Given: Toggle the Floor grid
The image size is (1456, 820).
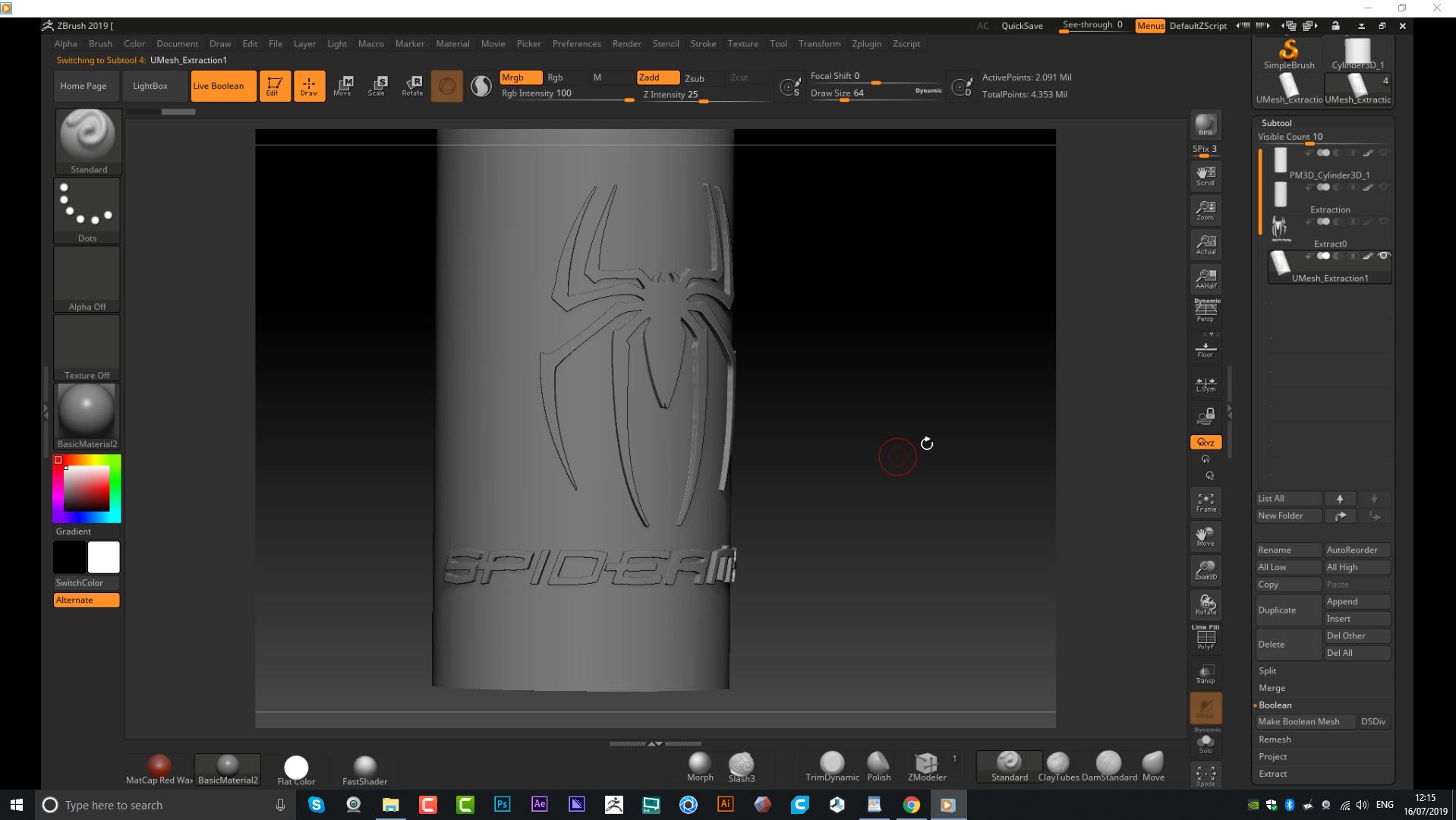Looking at the screenshot, I should [x=1205, y=349].
